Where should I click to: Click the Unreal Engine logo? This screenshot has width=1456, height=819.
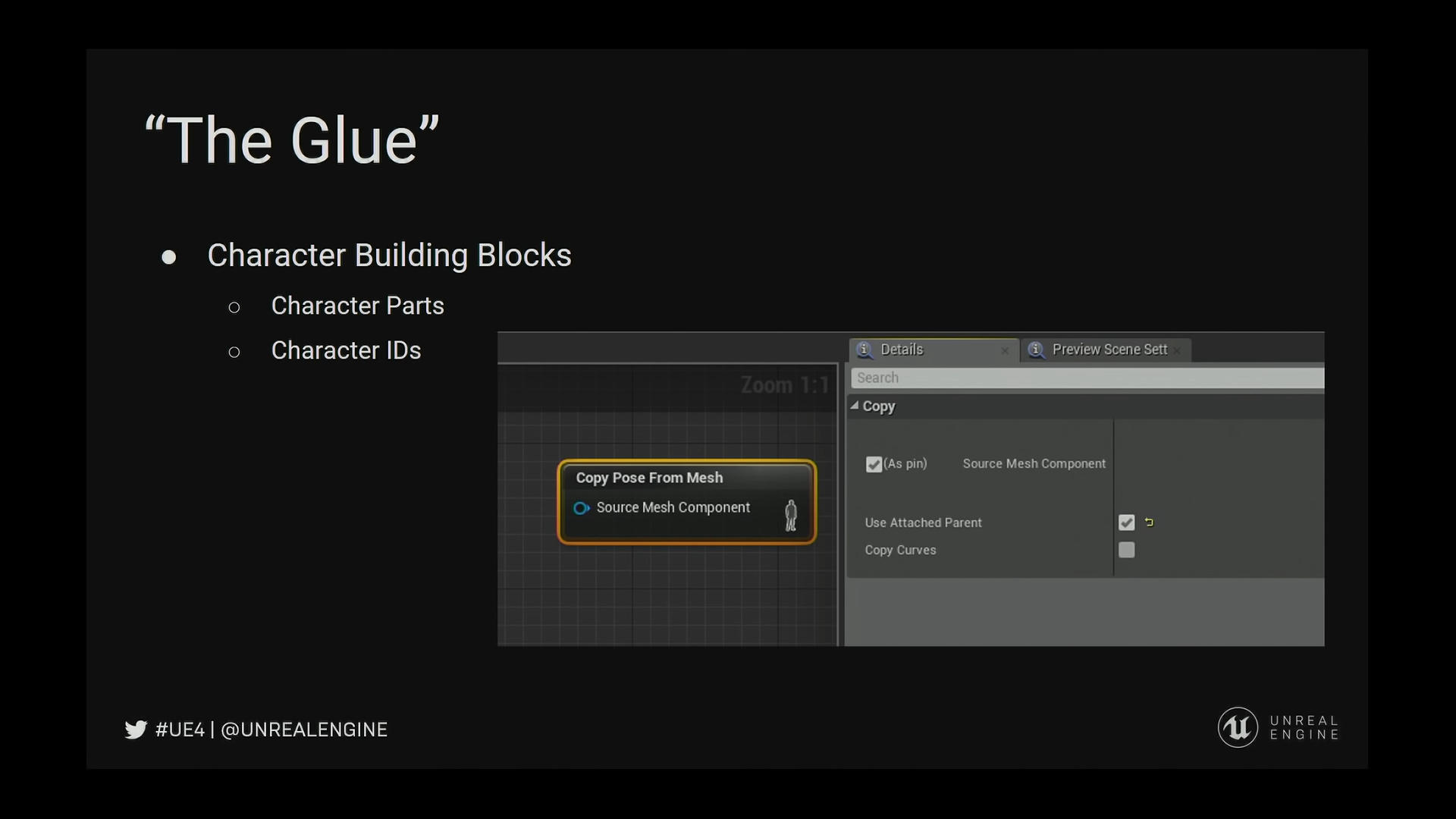tap(1238, 728)
